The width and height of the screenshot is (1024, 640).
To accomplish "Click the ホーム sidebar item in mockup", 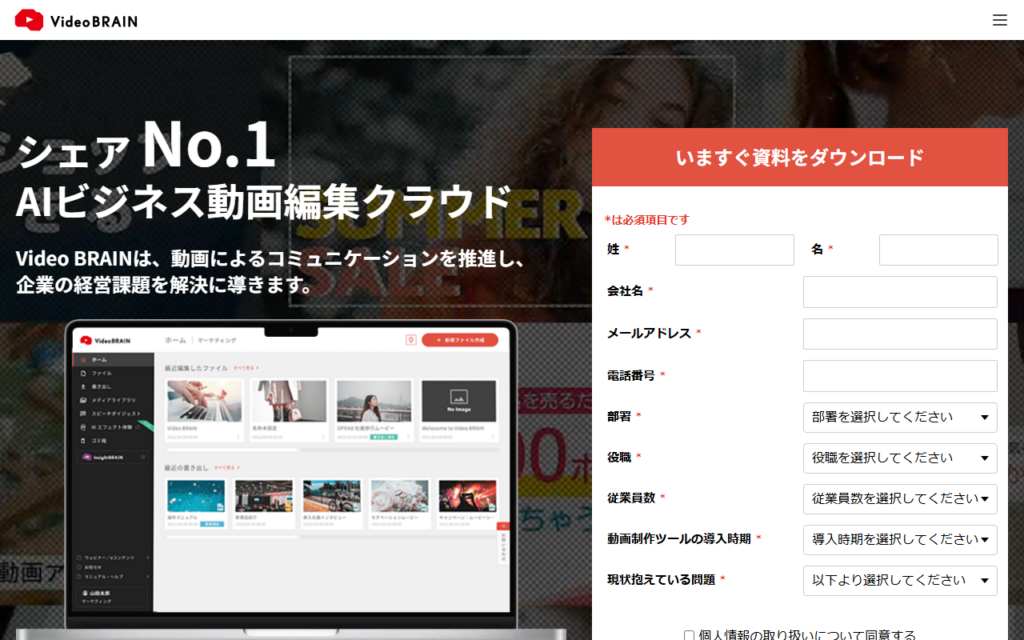I will (98, 359).
